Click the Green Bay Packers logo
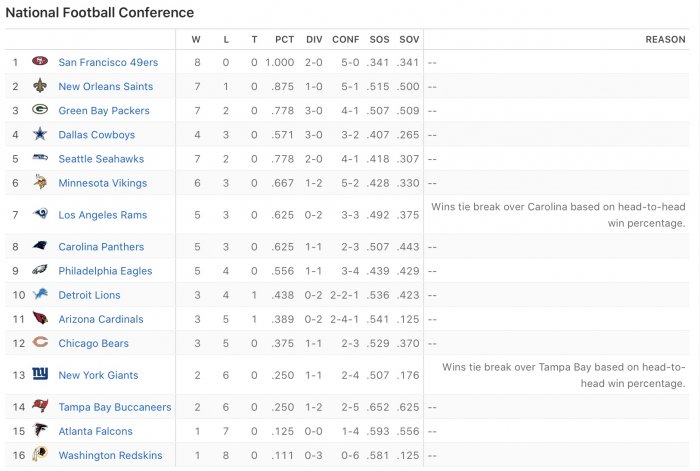Screen dimensions: 700x471 point(40,109)
